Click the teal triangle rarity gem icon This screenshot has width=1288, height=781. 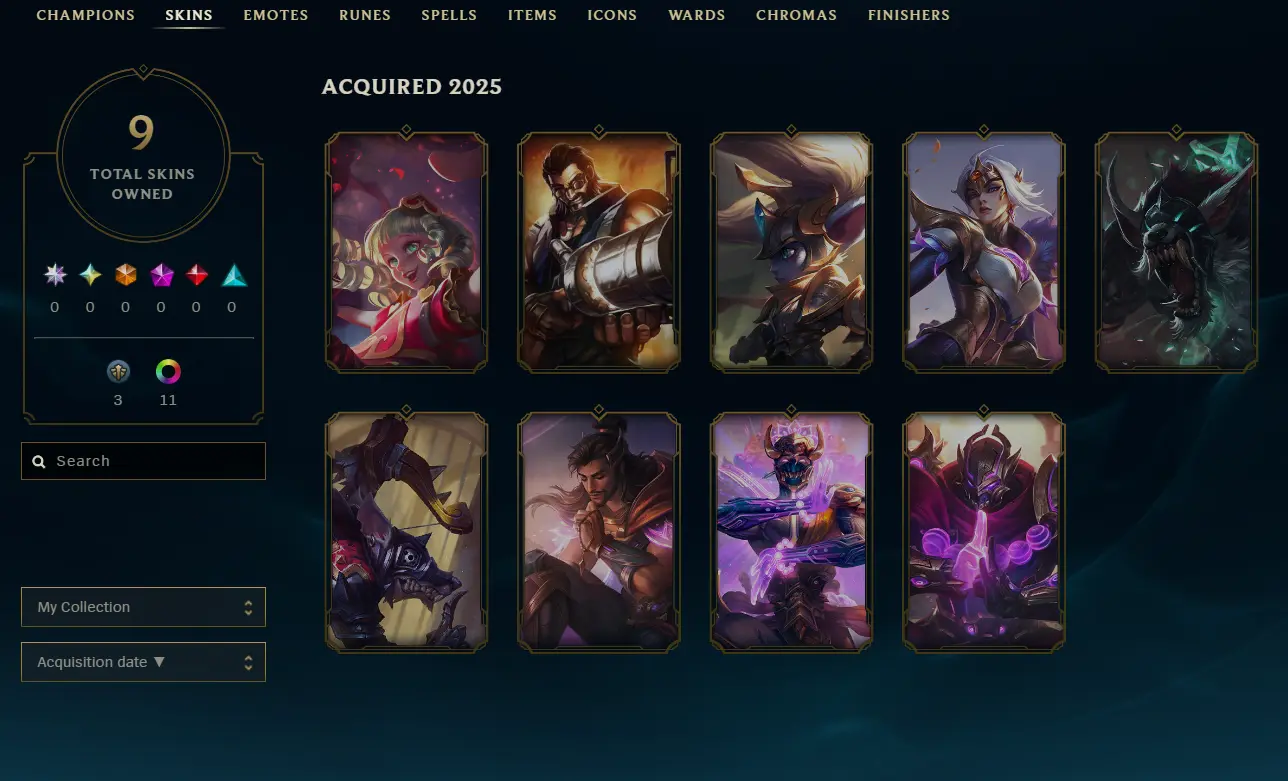click(x=233, y=275)
